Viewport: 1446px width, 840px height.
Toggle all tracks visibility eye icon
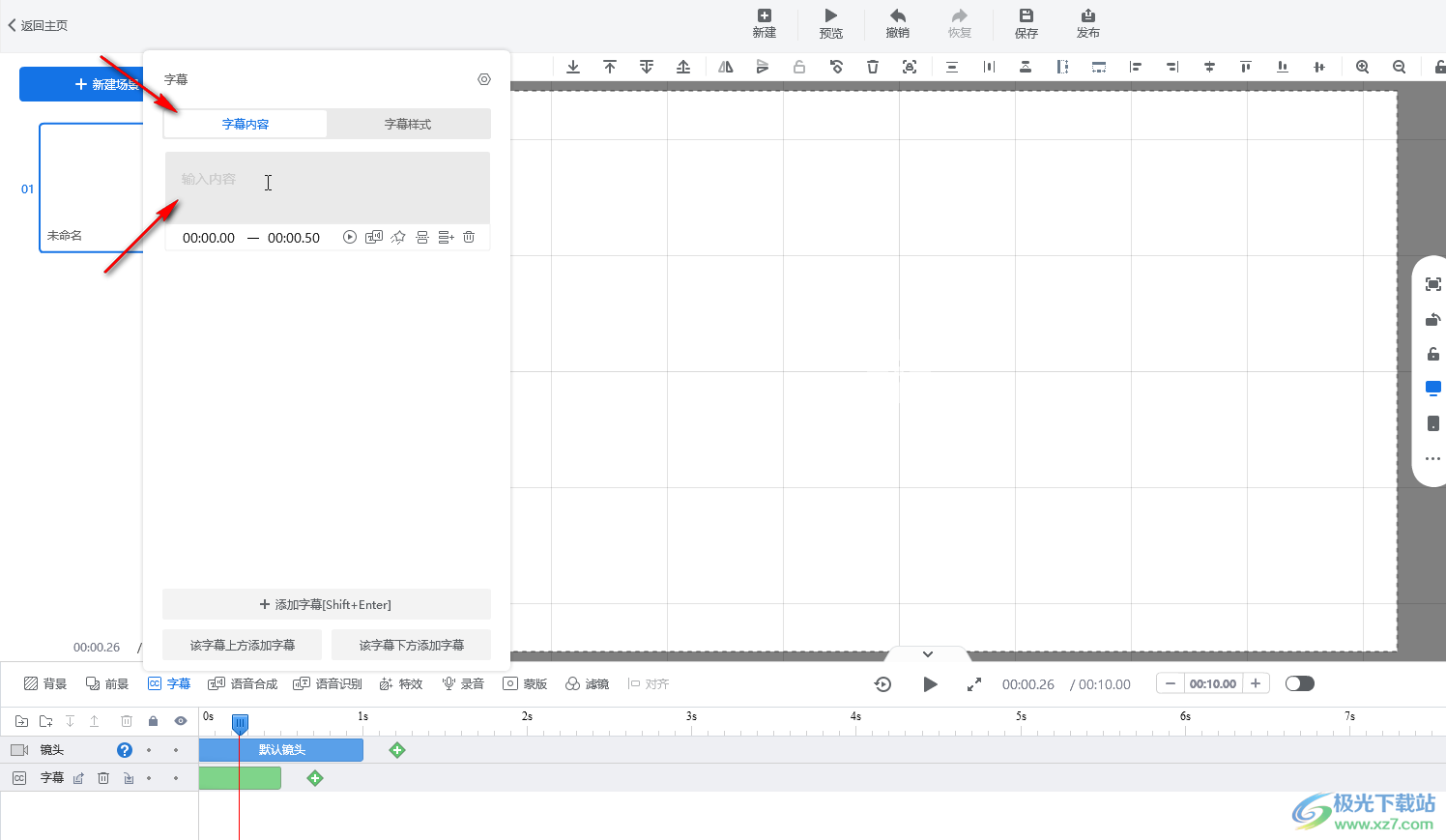pyautogui.click(x=181, y=721)
